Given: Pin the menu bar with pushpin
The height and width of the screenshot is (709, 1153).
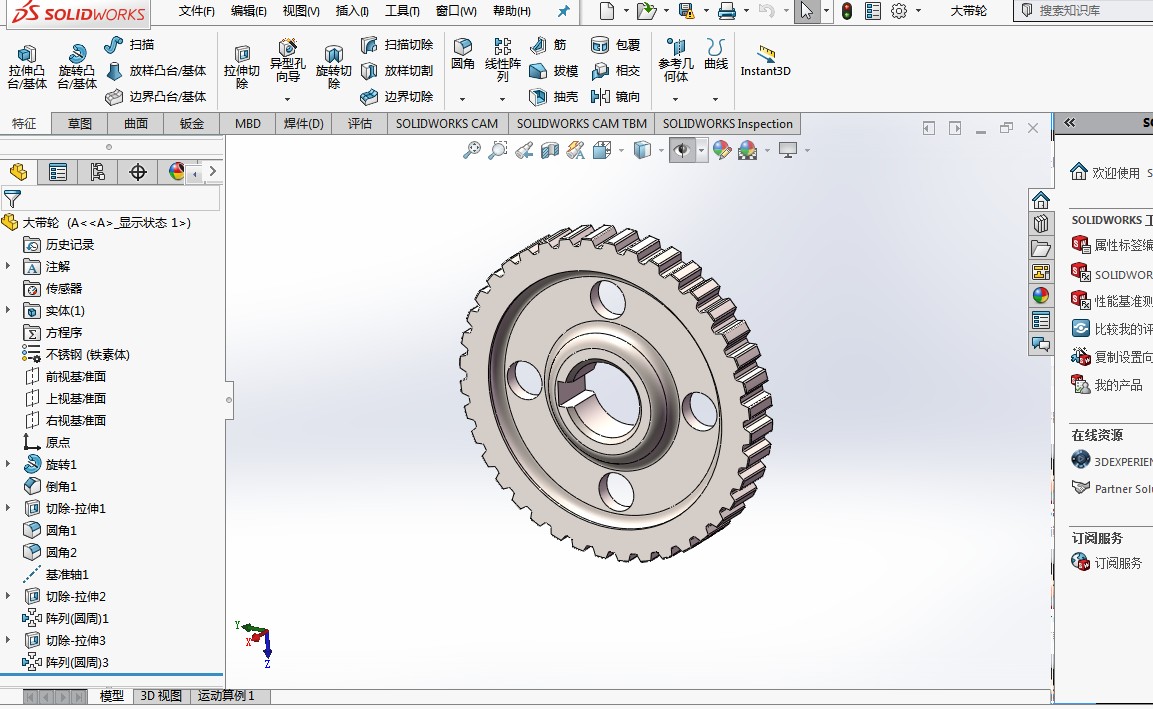Looking at the screenshot, I should pos(563,11).
